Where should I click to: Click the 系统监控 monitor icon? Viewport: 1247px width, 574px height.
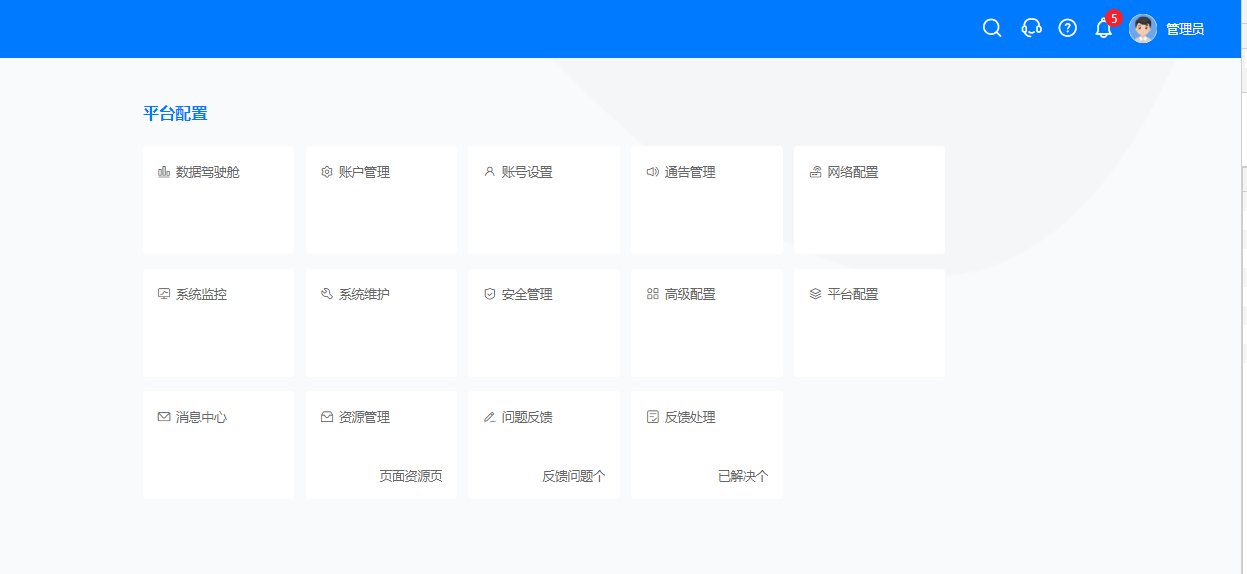pyautogui.click(x=164, y=294)
